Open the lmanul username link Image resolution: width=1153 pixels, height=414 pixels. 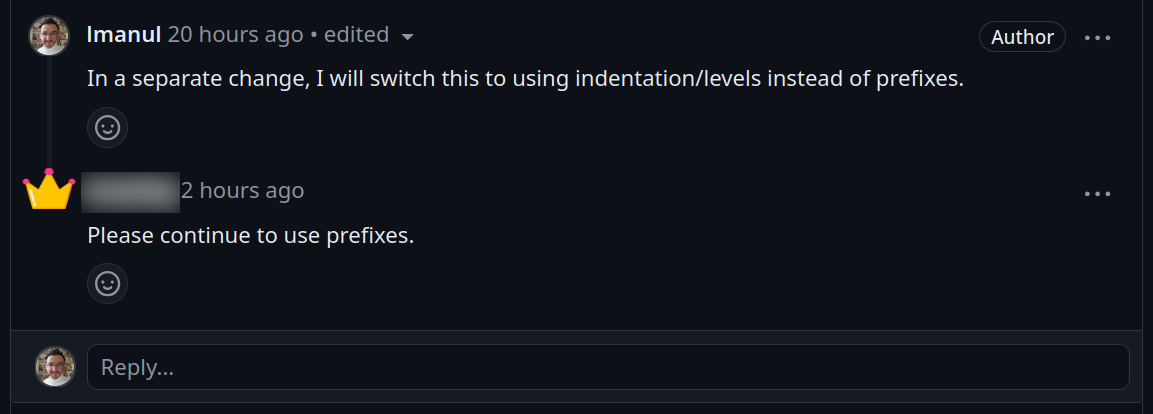tap(124, 35)
